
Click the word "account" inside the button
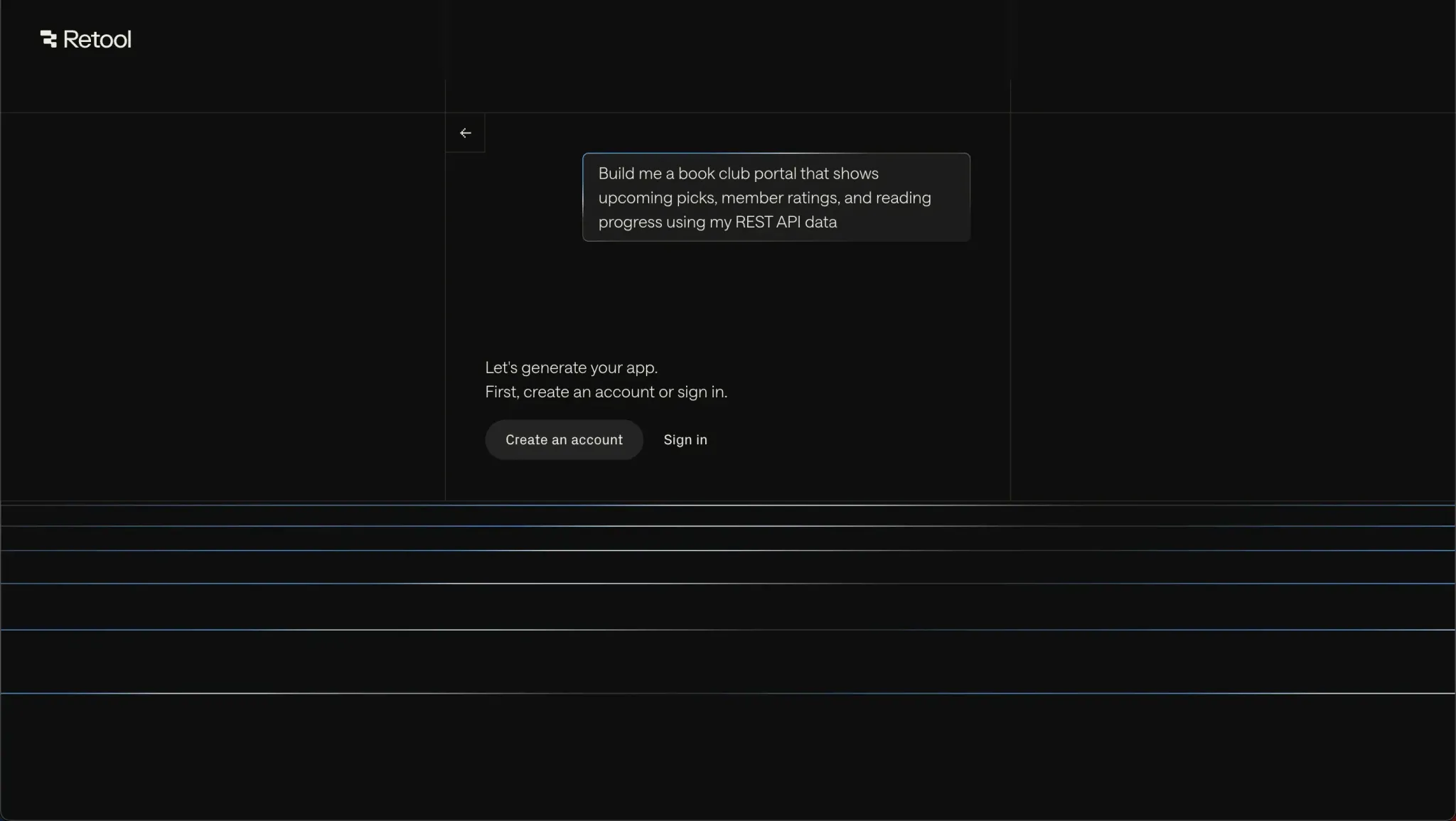[596, 440]
